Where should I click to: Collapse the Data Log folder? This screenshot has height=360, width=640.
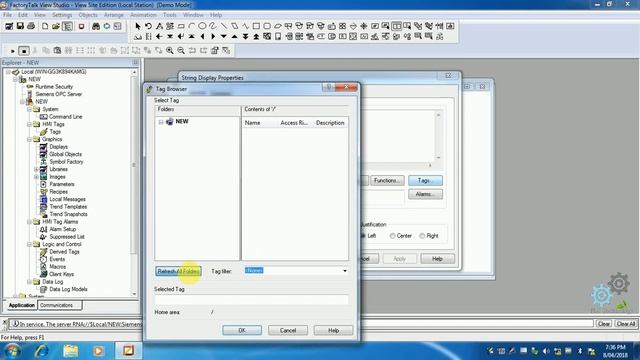click(29, 282)
